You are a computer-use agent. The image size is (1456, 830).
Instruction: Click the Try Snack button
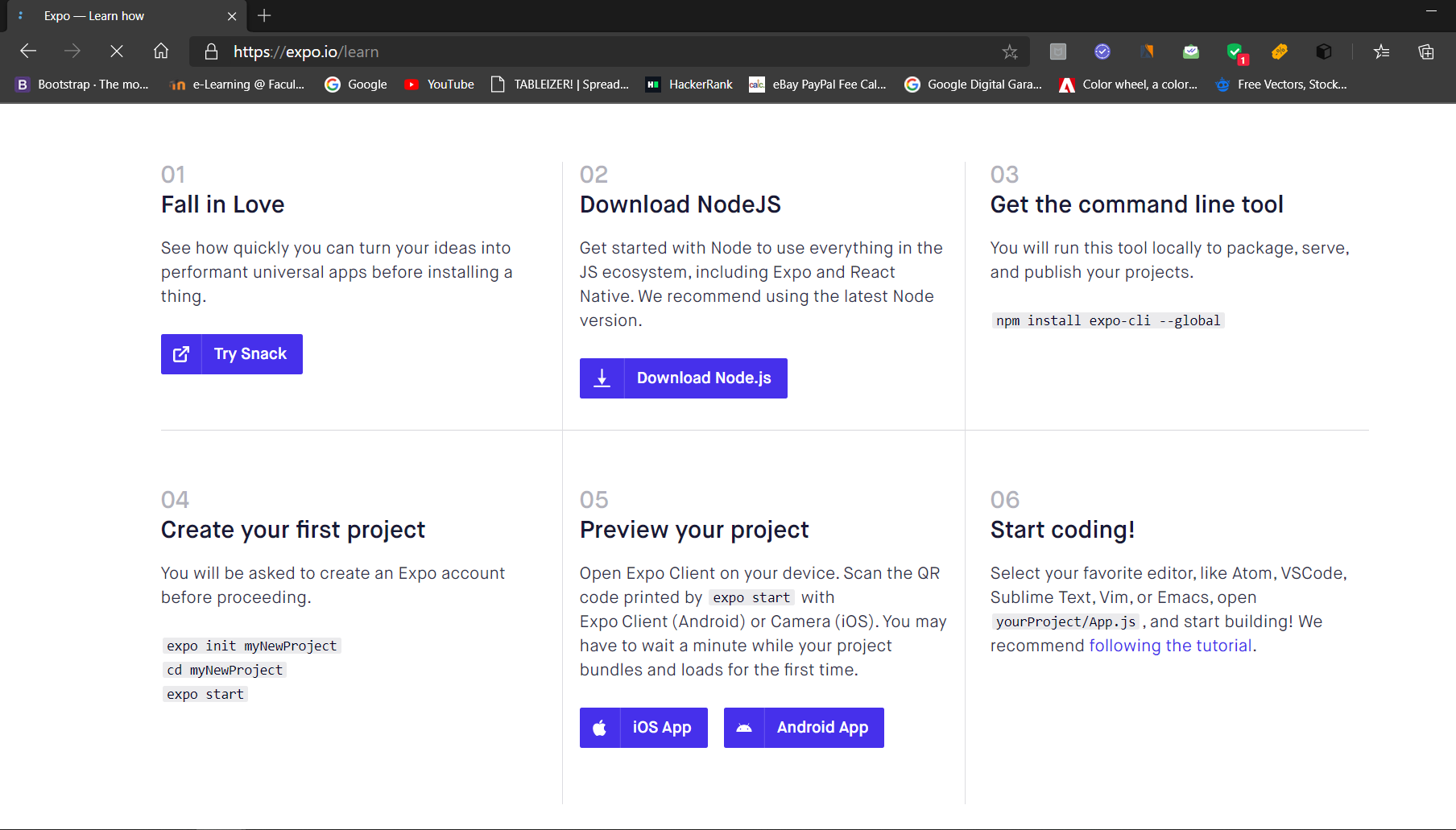click(232, 354)
